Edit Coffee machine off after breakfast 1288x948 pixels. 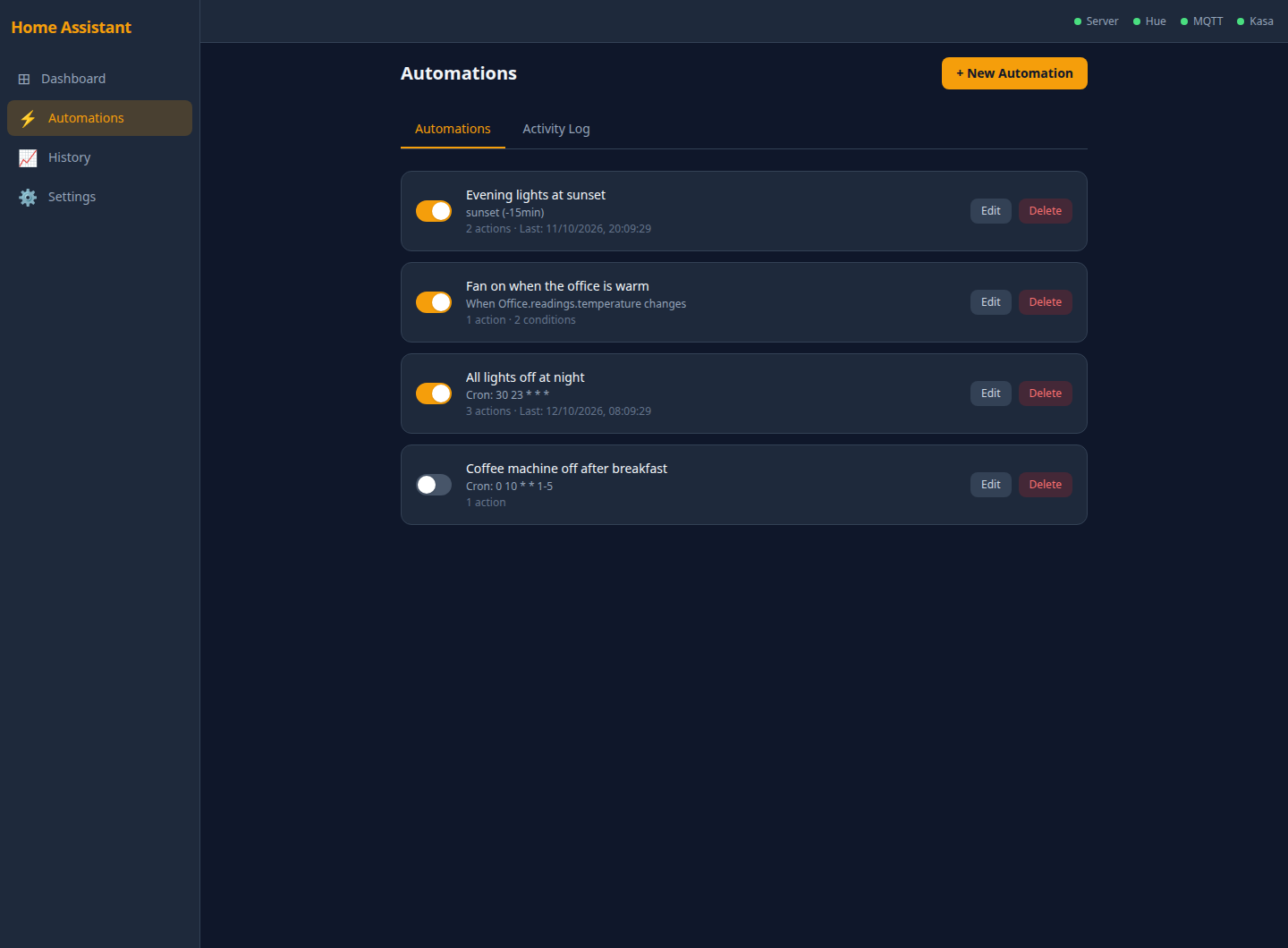pos(991,485)
